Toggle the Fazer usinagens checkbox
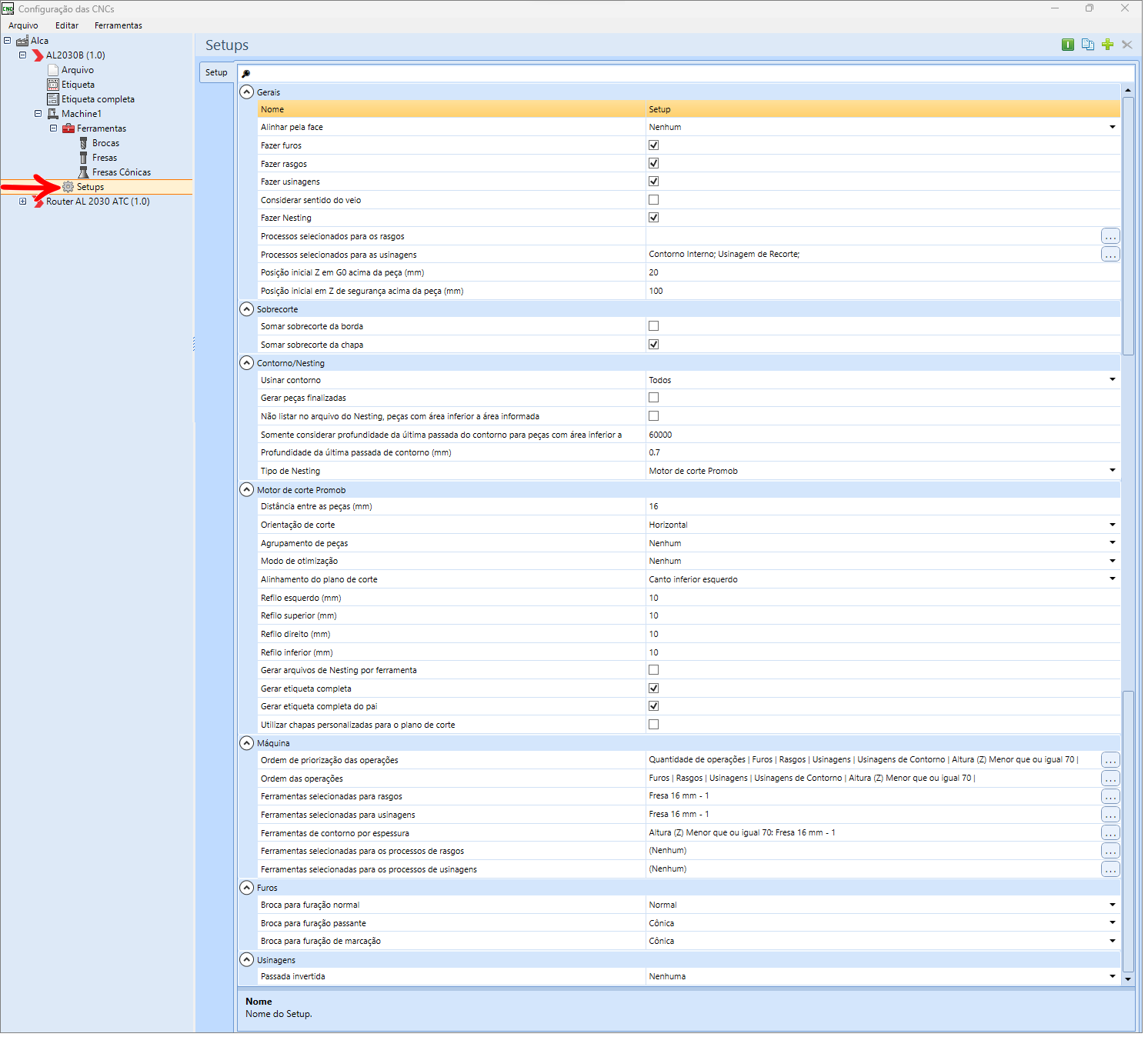 [x=653, y=182]
